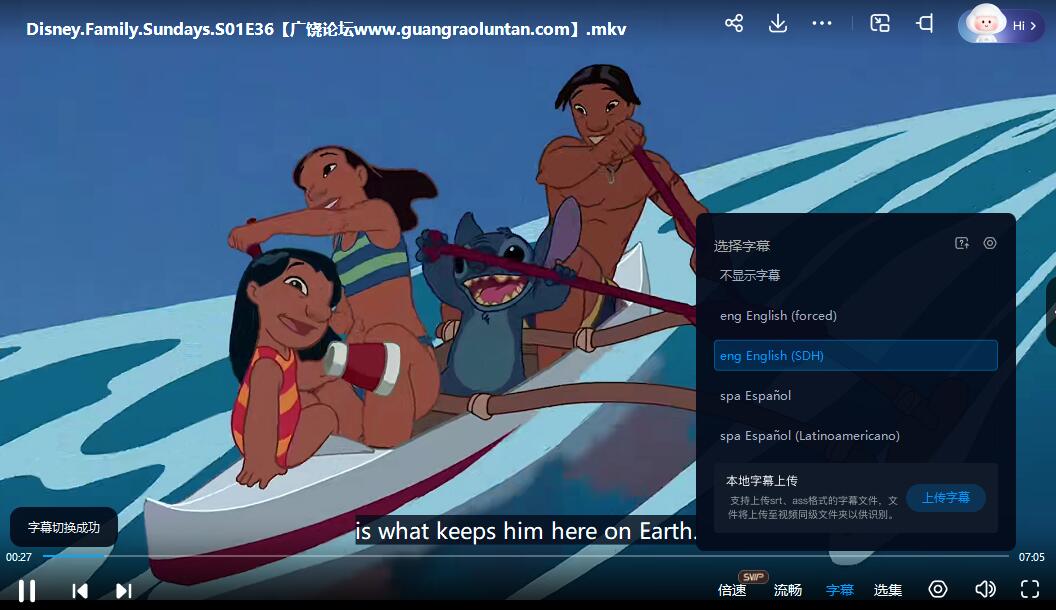Image resolution: width=1056 pixels, height=610 pixels.
Task: Click the rotate screen icon in top bar
Action: coord(925,24)
